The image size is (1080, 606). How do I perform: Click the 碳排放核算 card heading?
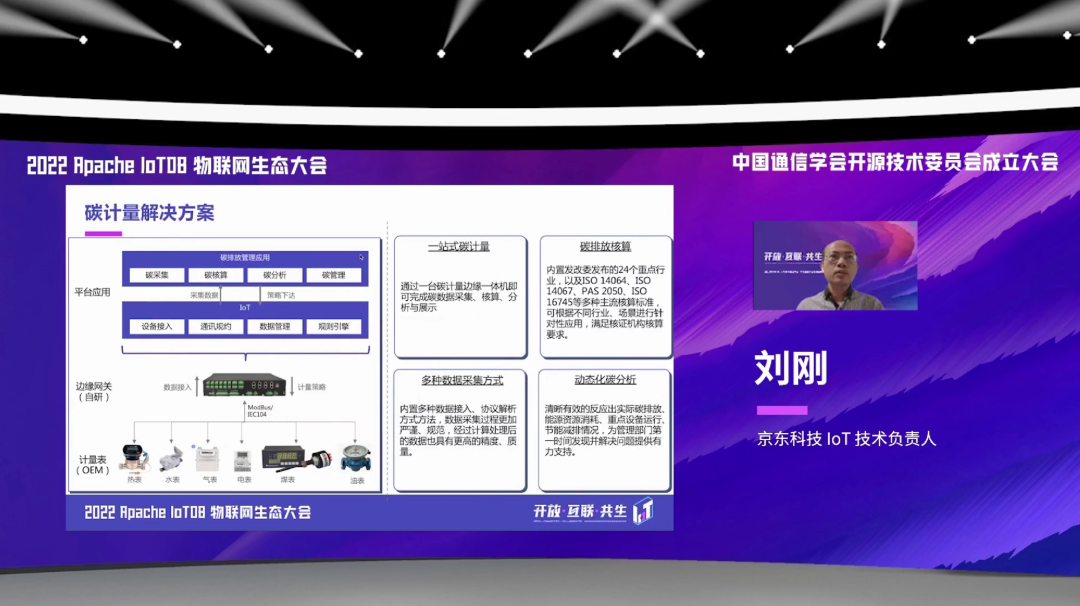click(605, 247)
